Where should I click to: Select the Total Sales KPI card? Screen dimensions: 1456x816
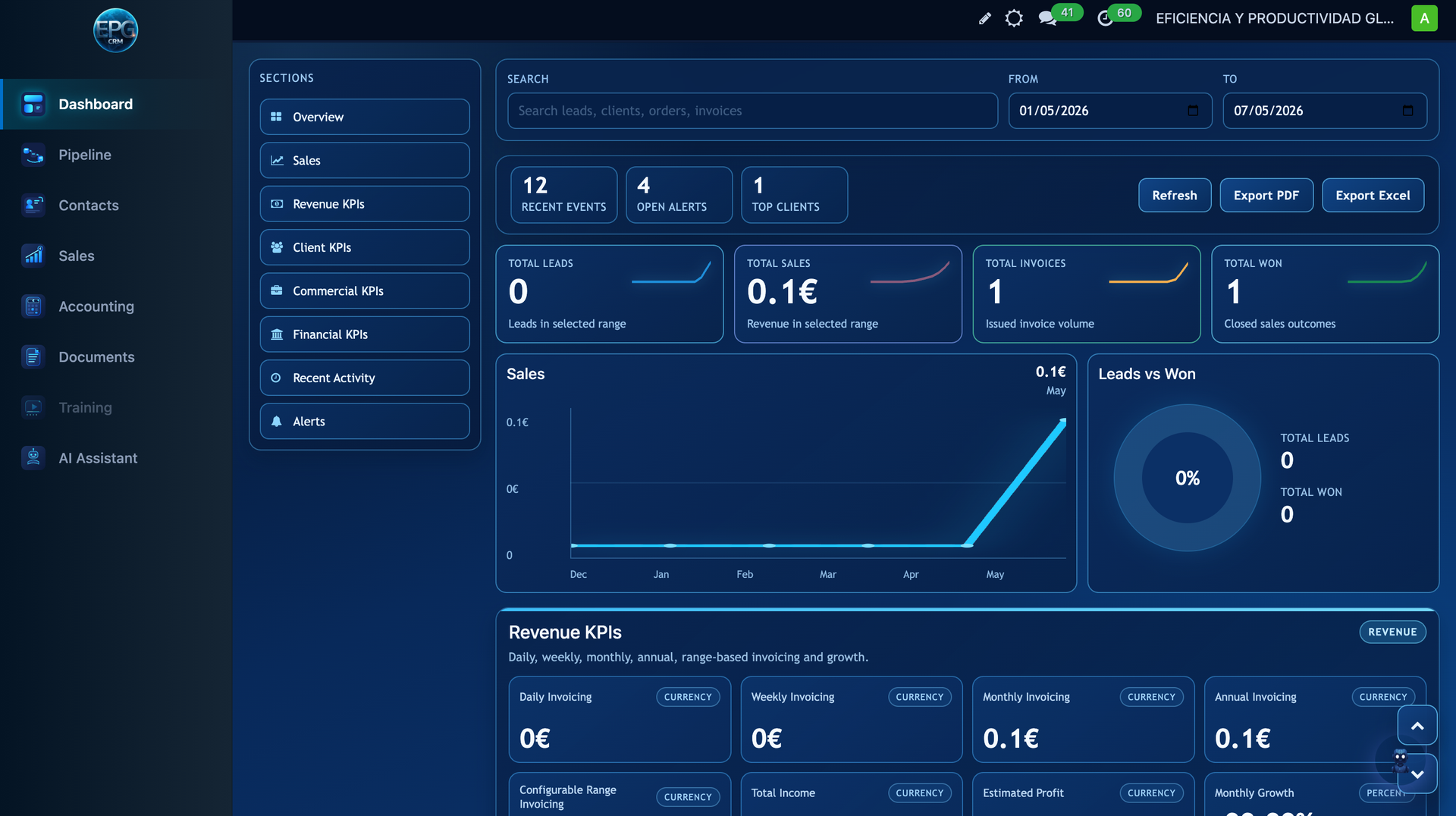click(x=848, y=294)
